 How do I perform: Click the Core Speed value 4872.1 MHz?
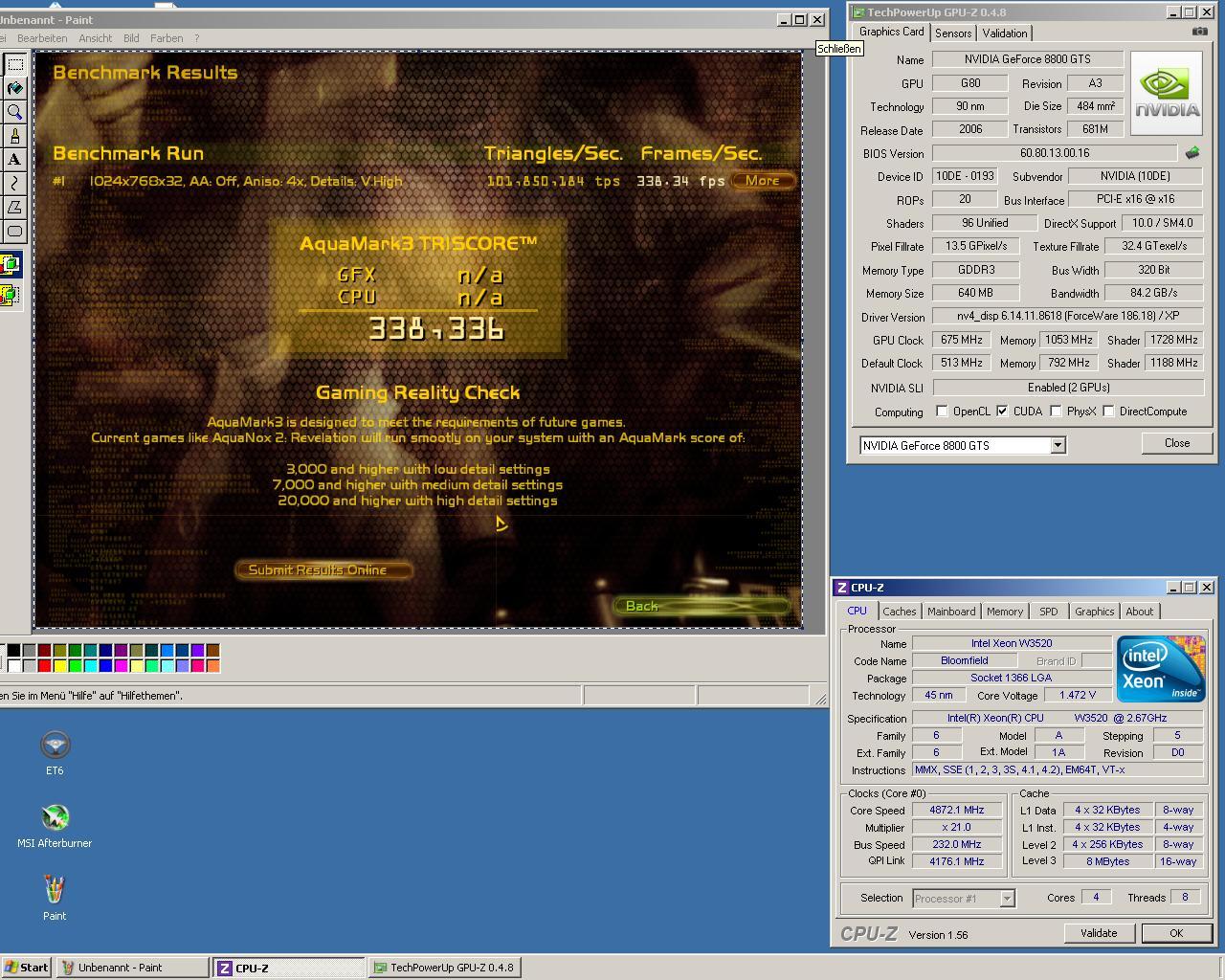pos(957,810)
